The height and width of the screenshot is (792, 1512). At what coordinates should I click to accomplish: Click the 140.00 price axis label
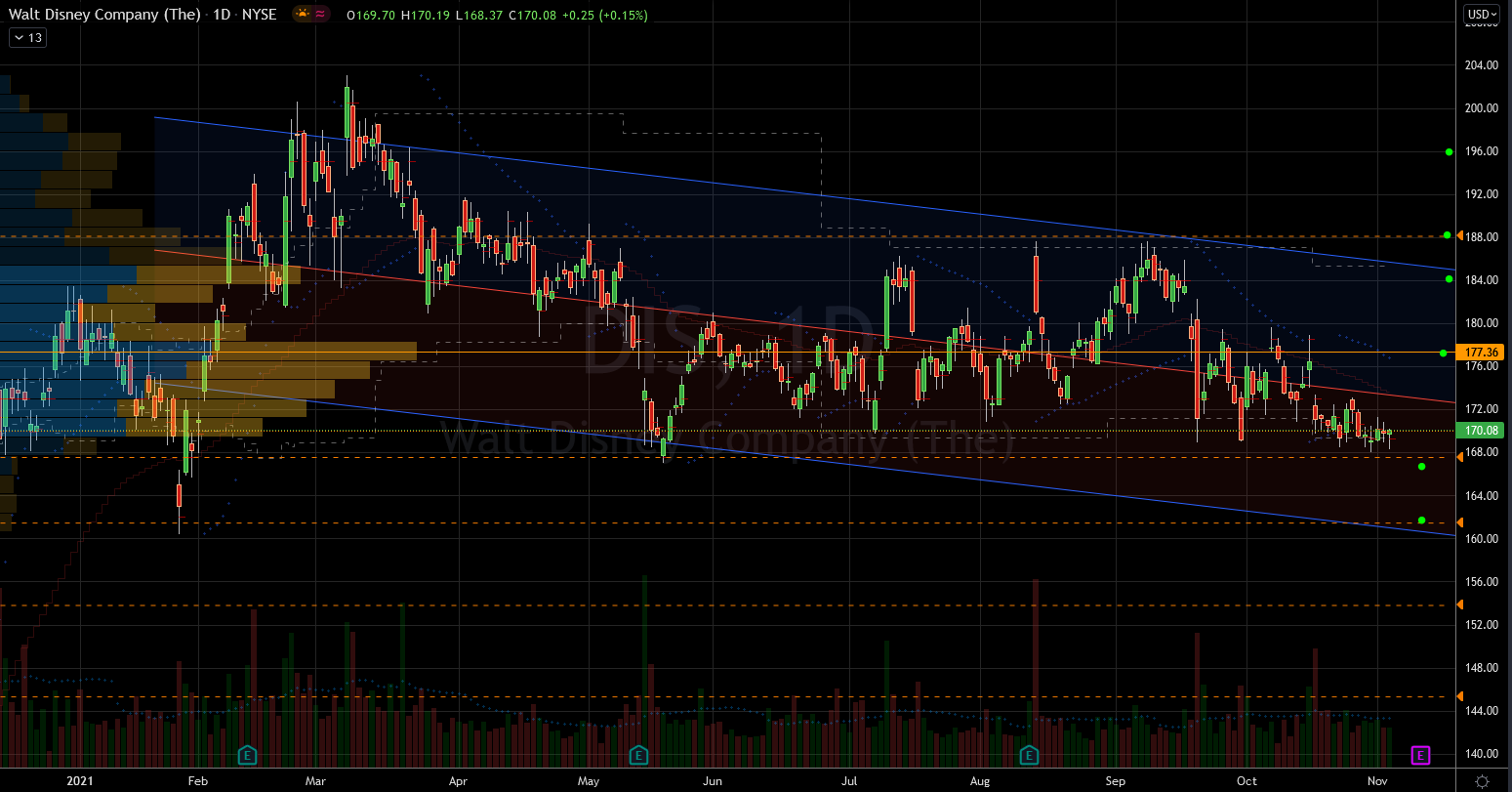[1481, 754]
